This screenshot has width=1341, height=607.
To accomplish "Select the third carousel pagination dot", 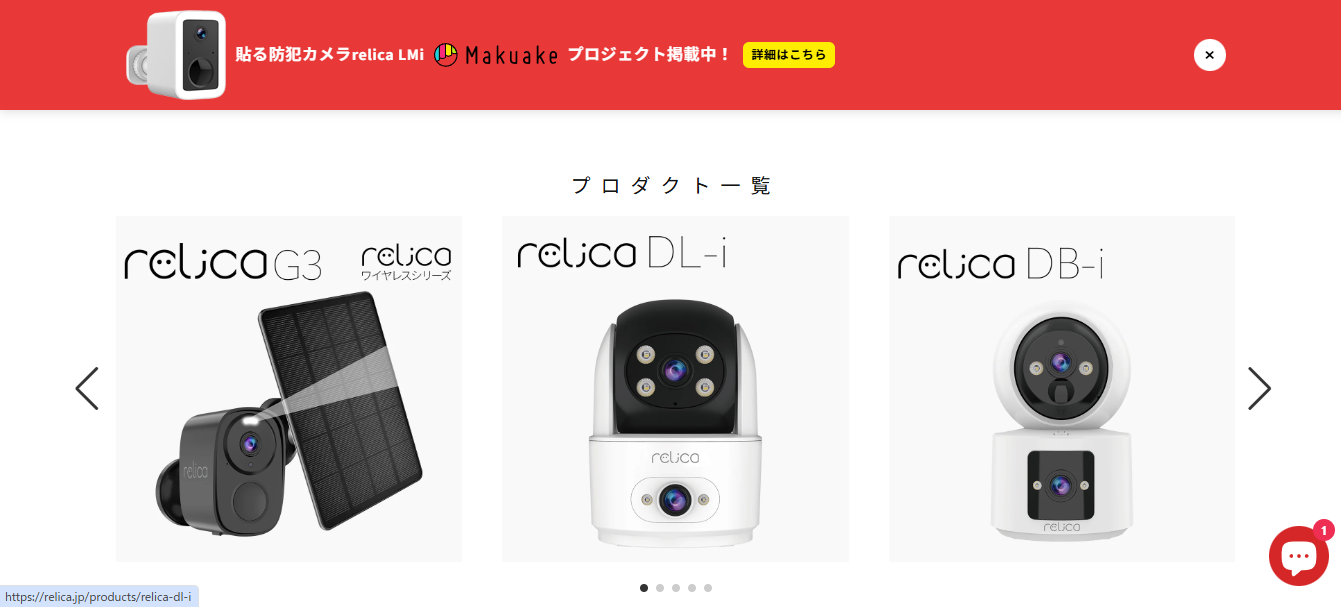I will click(x=676, y=588).
